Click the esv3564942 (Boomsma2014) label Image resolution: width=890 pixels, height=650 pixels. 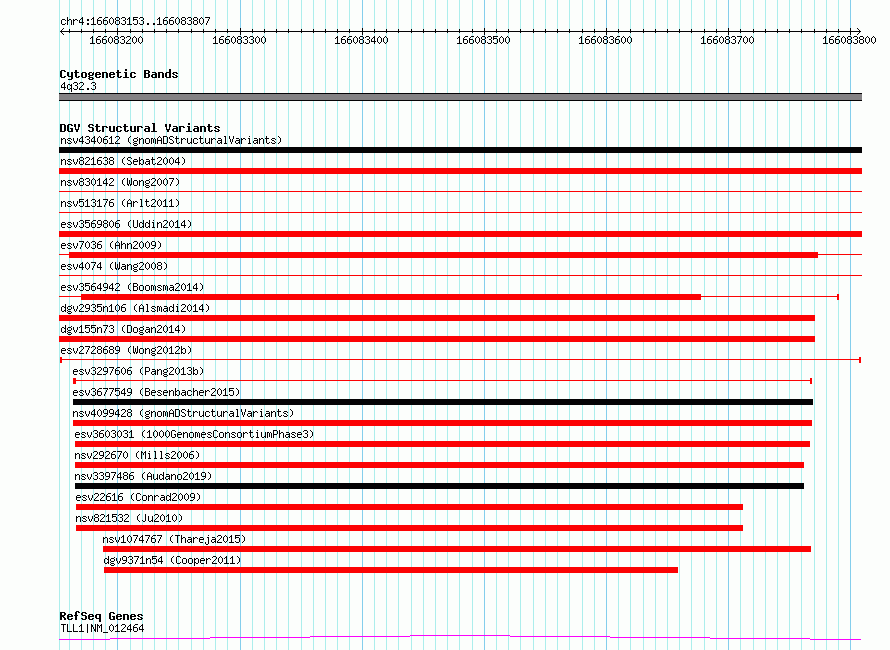coord(132,287)
